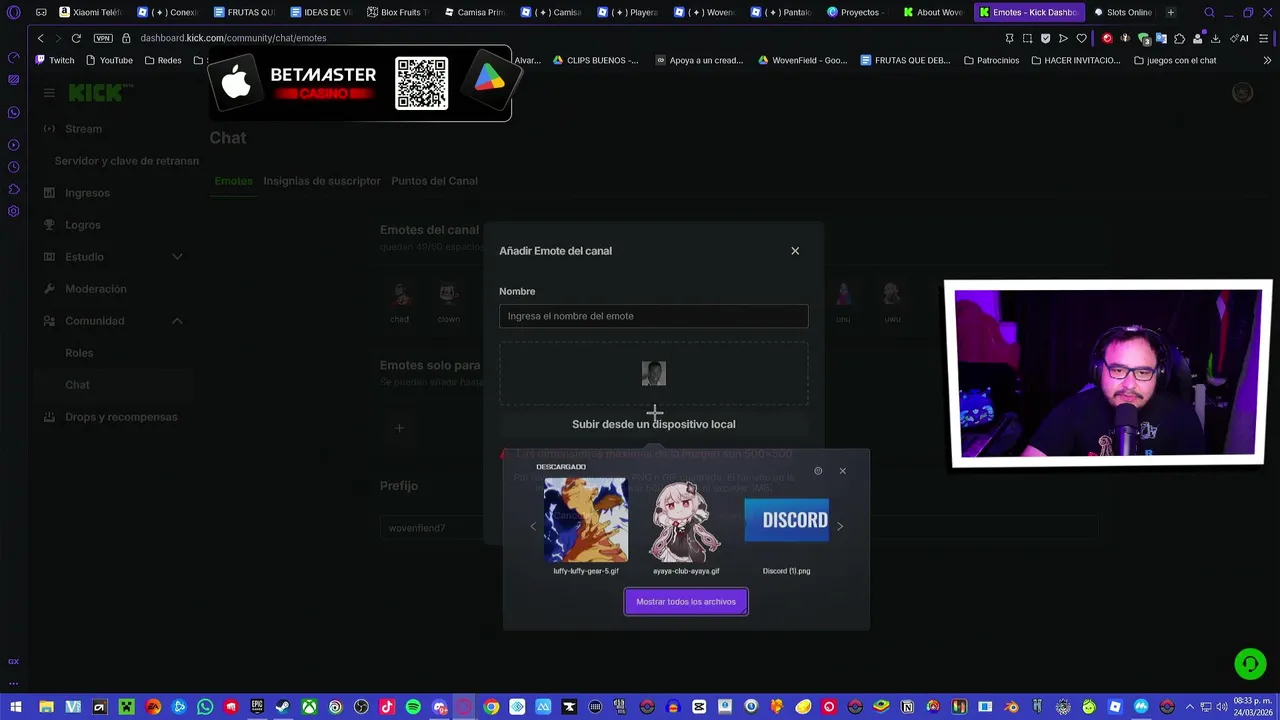
Task: Toggle the VPN badge in address bar
Action: coord(103,38)
